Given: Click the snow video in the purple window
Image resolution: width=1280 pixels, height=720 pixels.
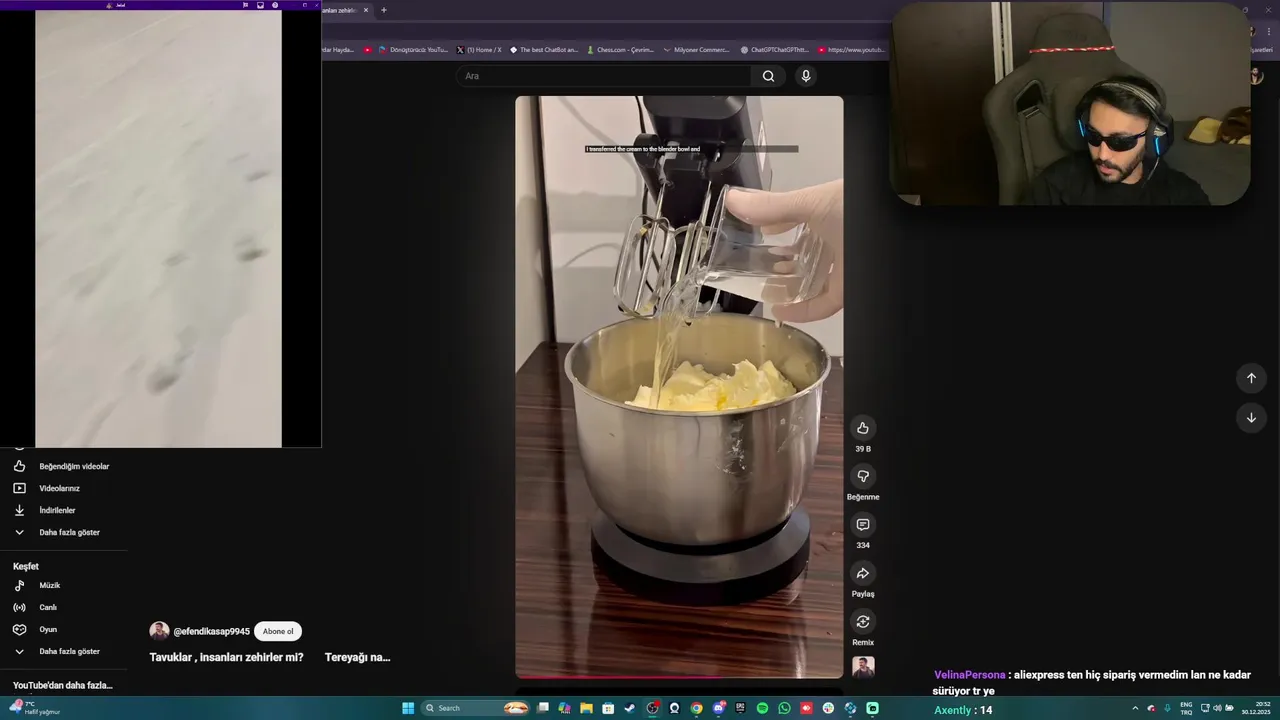Looking at the screenshot, I should pyautogui.click(x=158, y=229).
